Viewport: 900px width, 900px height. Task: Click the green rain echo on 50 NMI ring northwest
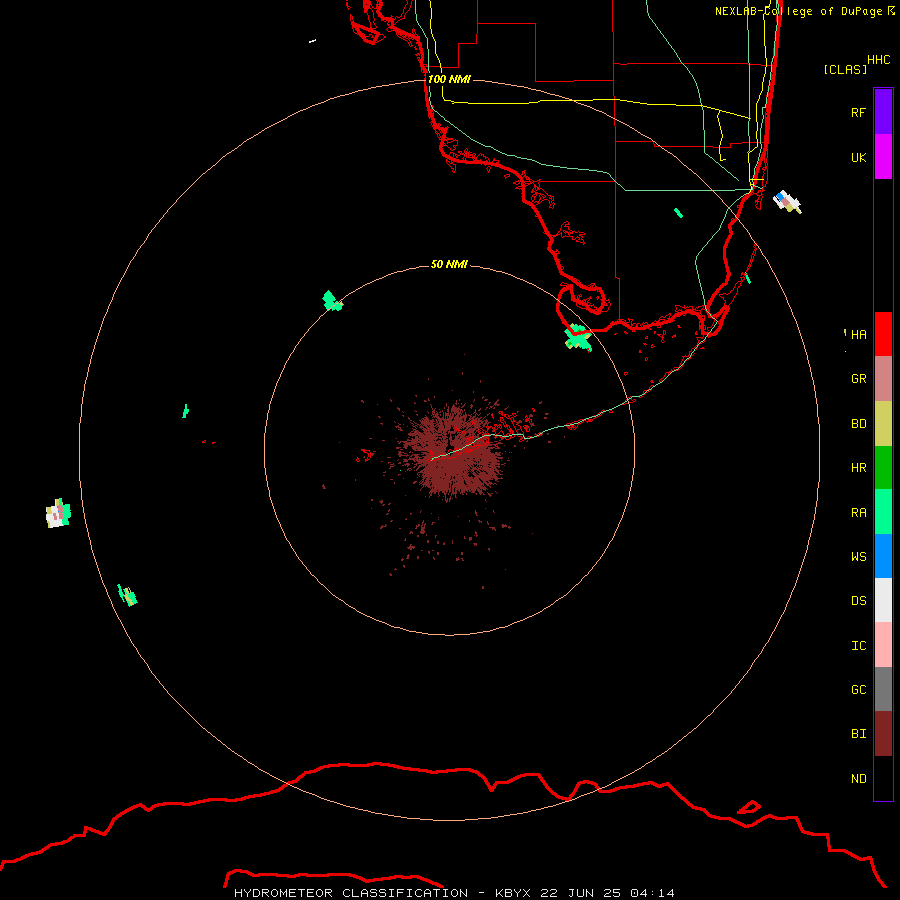(x=332, y=301)
